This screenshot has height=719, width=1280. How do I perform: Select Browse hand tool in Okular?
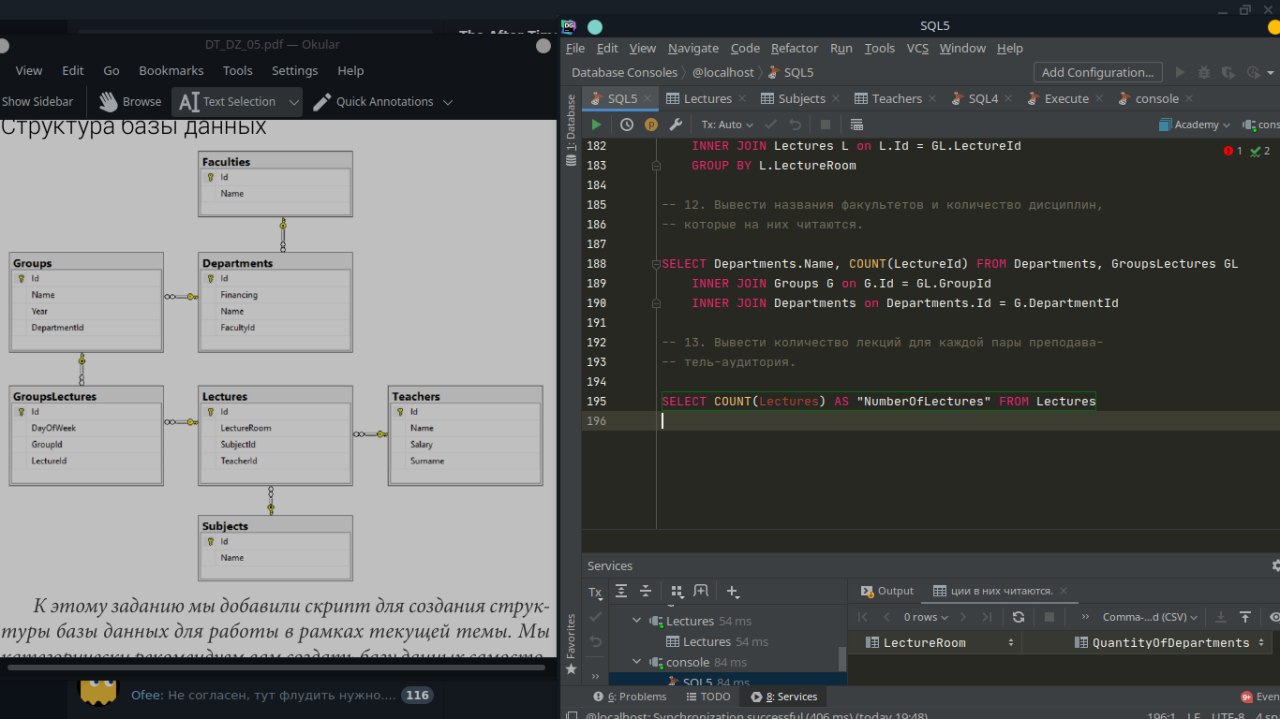pos(129,101)
